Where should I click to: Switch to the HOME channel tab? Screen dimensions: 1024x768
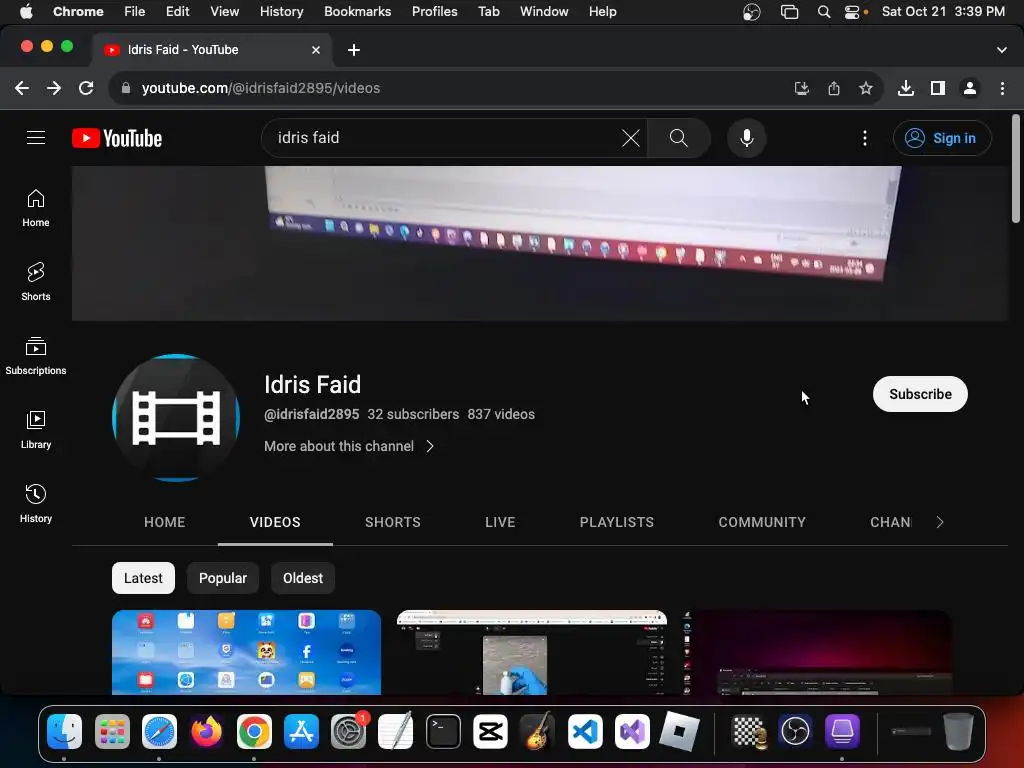coord(165,522)
